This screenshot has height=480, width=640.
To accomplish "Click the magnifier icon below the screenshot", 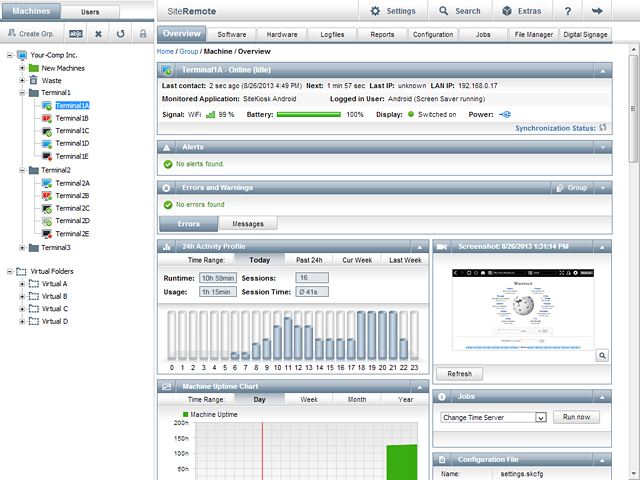I will tap(603, 354).
